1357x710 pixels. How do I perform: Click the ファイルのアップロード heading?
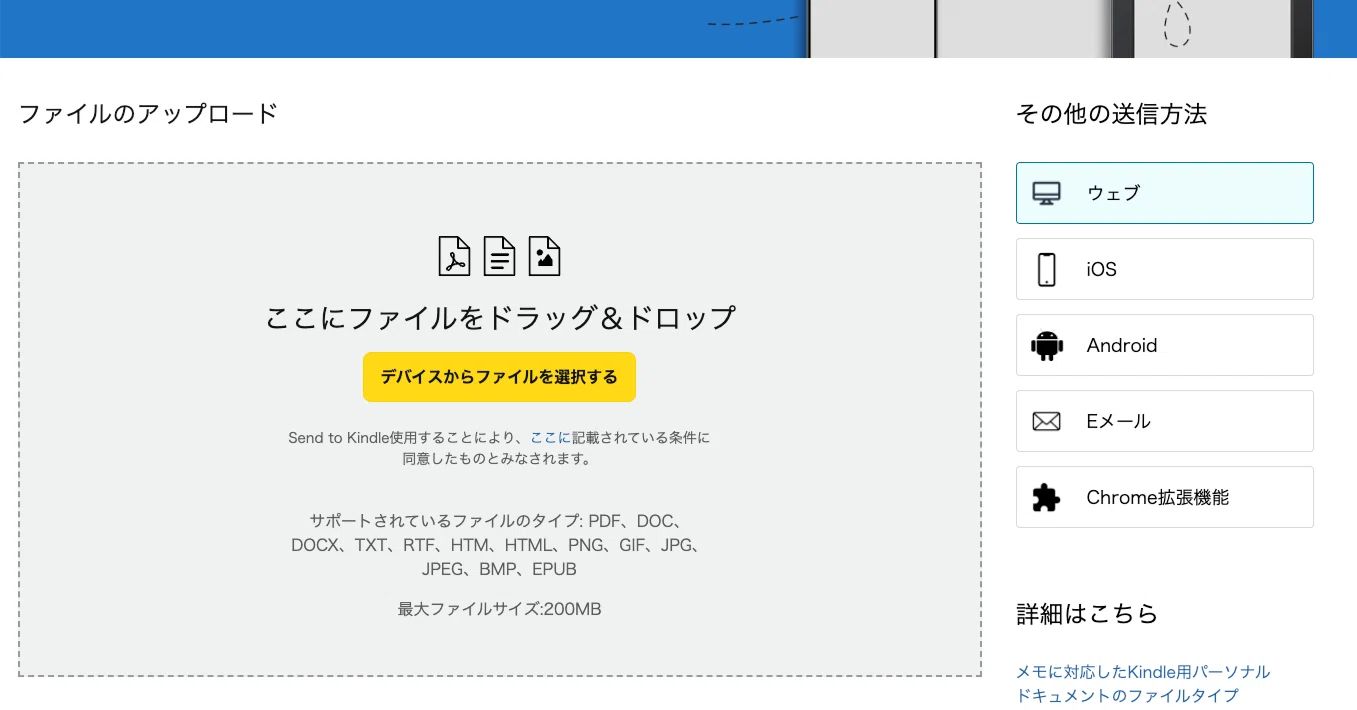pyautogui.click(x=148, y=113)
